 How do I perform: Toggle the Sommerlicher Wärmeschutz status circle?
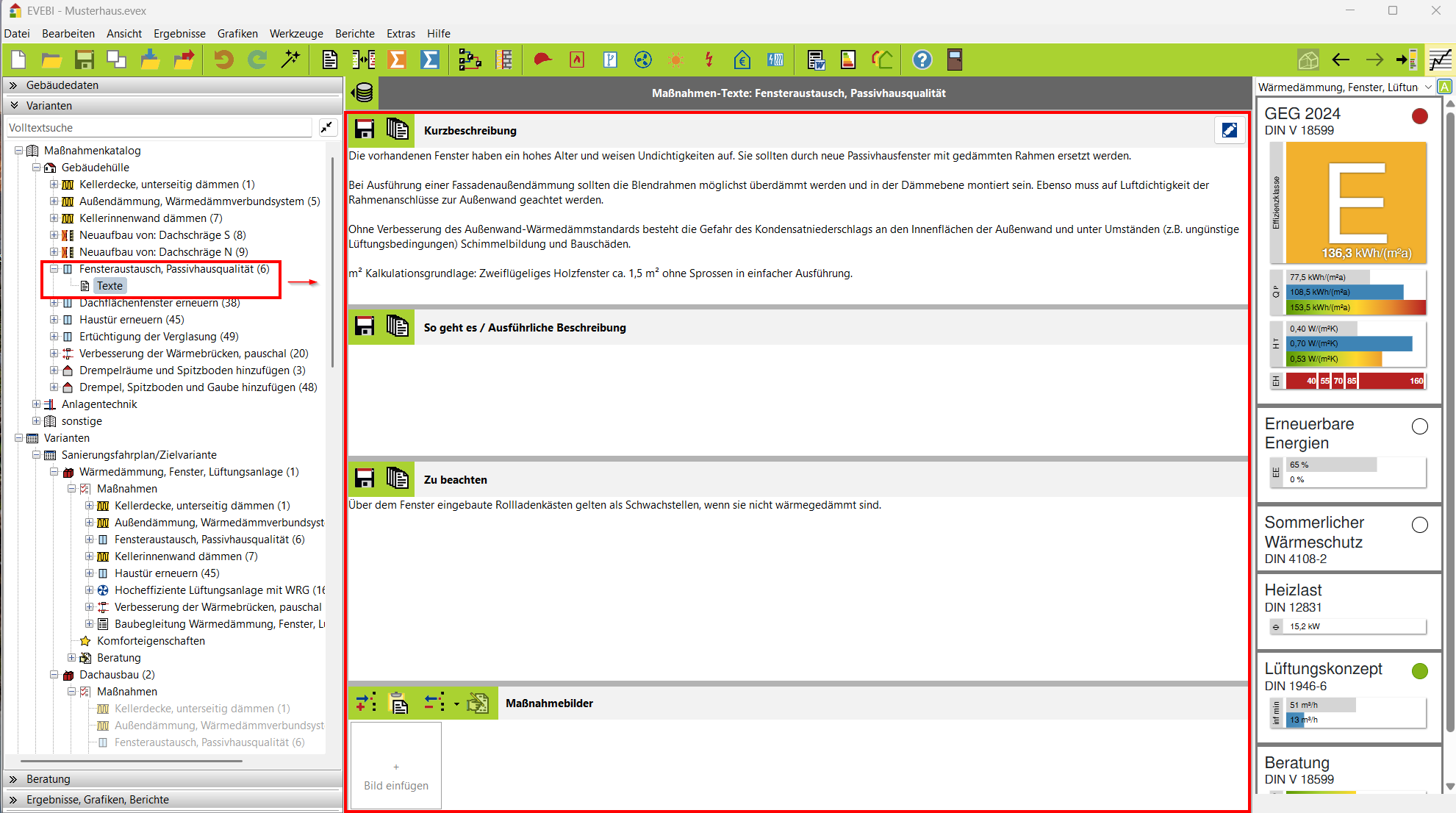tap(1420, 525)
